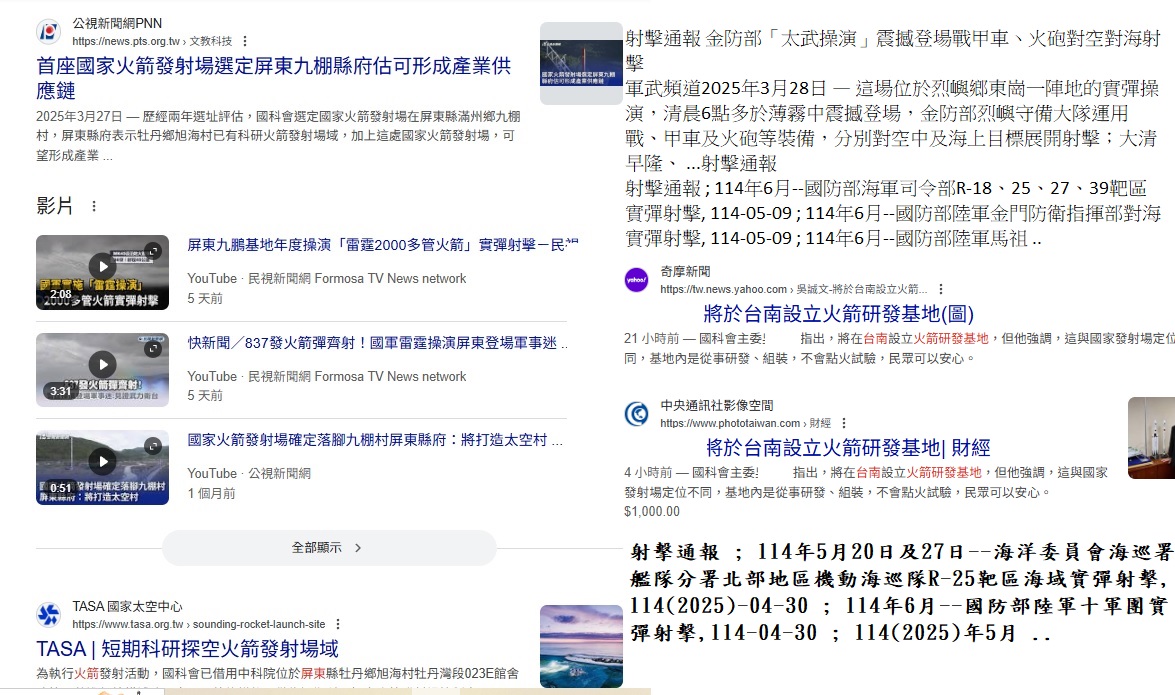Click 射擊通報 金防部「太武操演」 headline text
The image size is (1175, 695).
[892, 50]
